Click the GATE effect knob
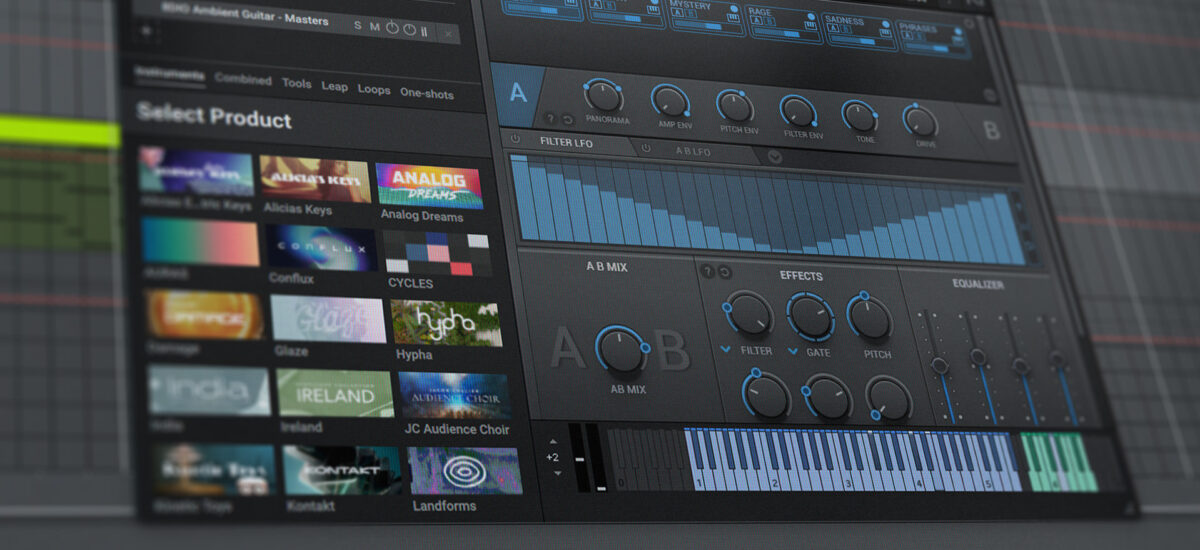 [811, 316]
